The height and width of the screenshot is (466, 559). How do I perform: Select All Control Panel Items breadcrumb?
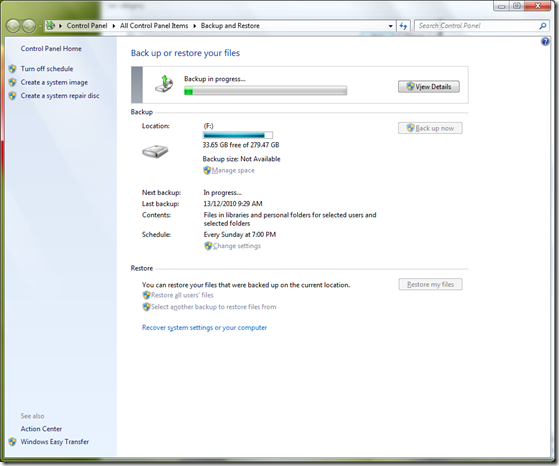tap(154, 26)
